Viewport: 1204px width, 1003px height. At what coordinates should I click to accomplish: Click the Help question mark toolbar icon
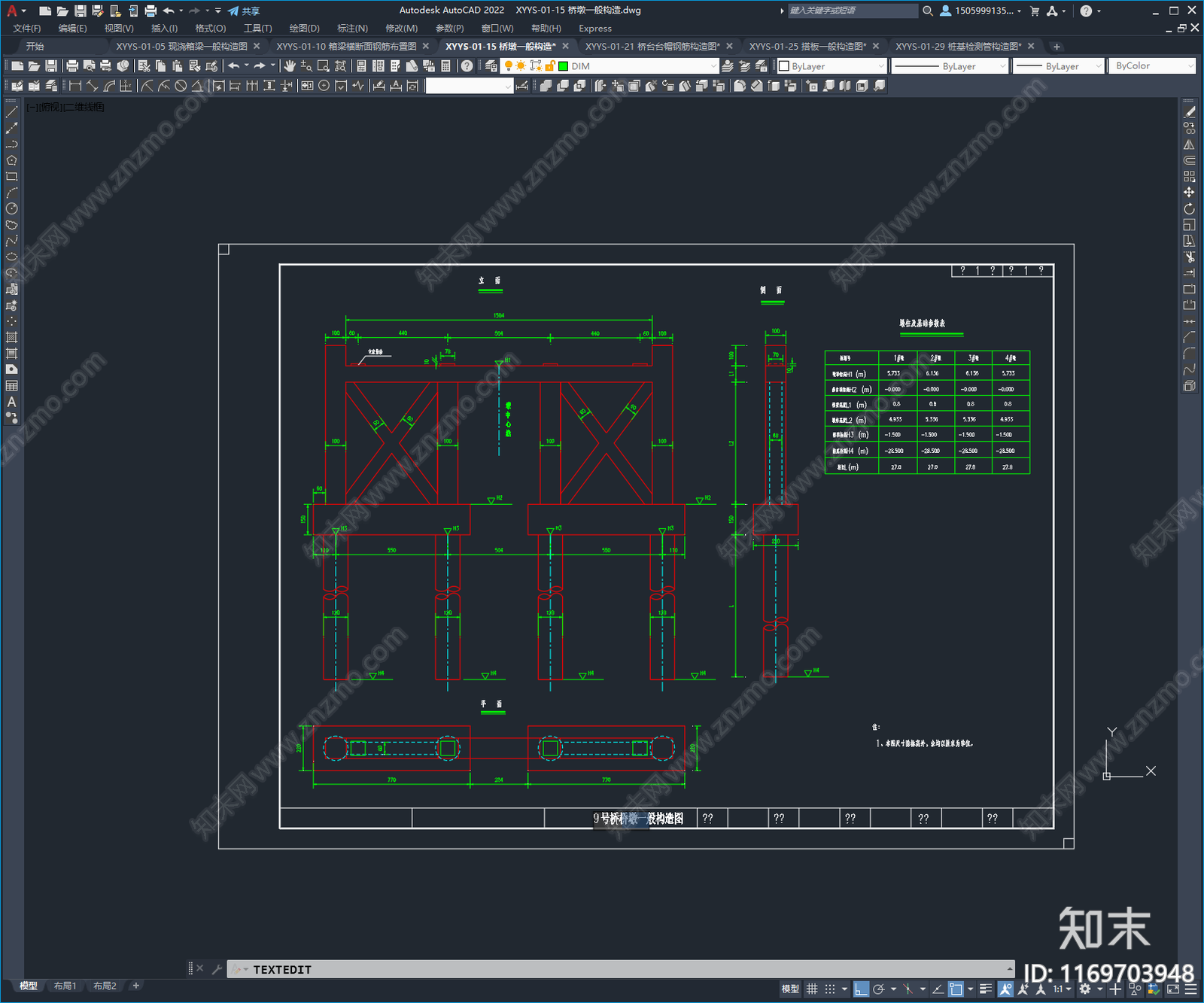[x=467, y=66]
